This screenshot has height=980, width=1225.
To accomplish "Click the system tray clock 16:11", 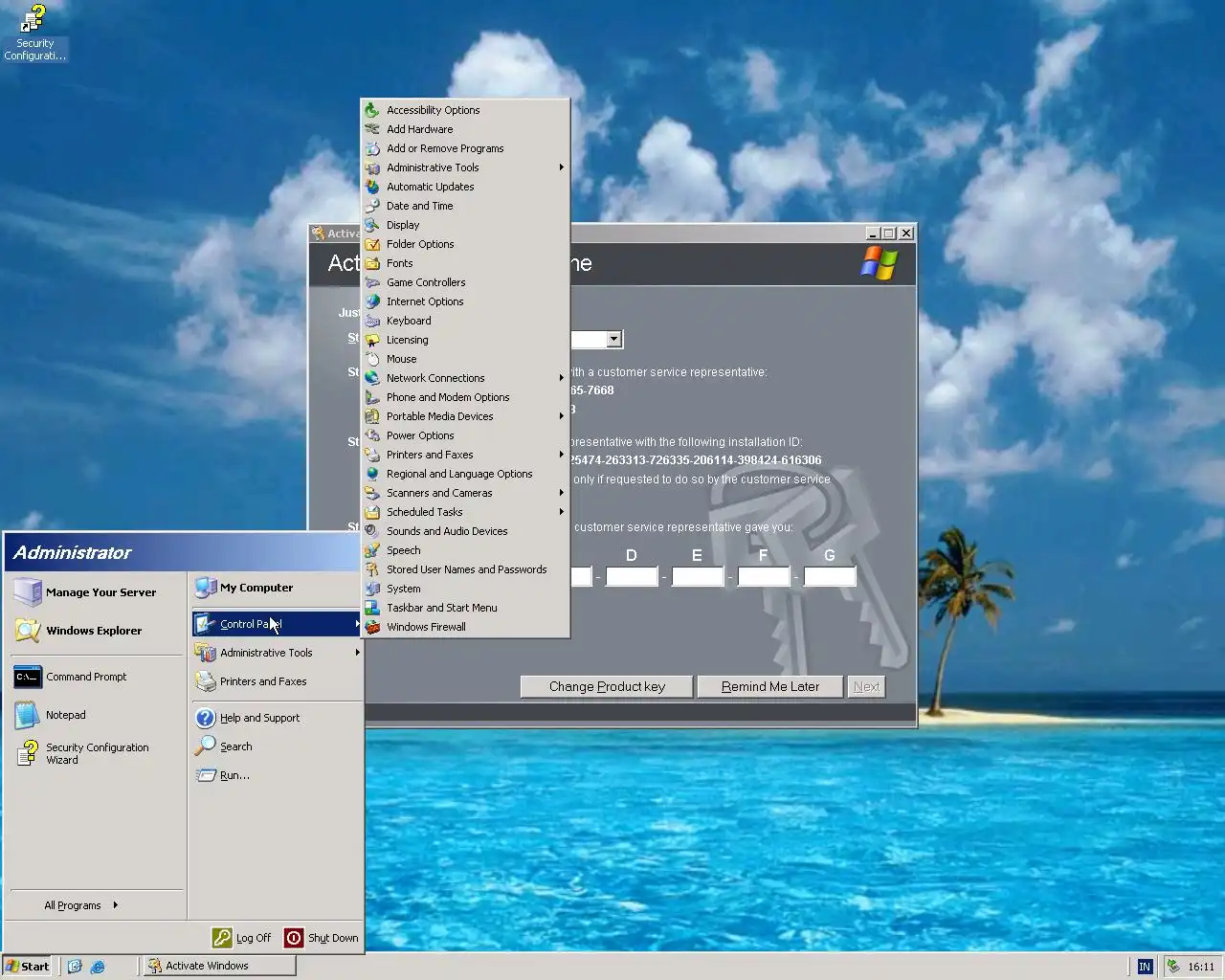I will [1201, 967].
